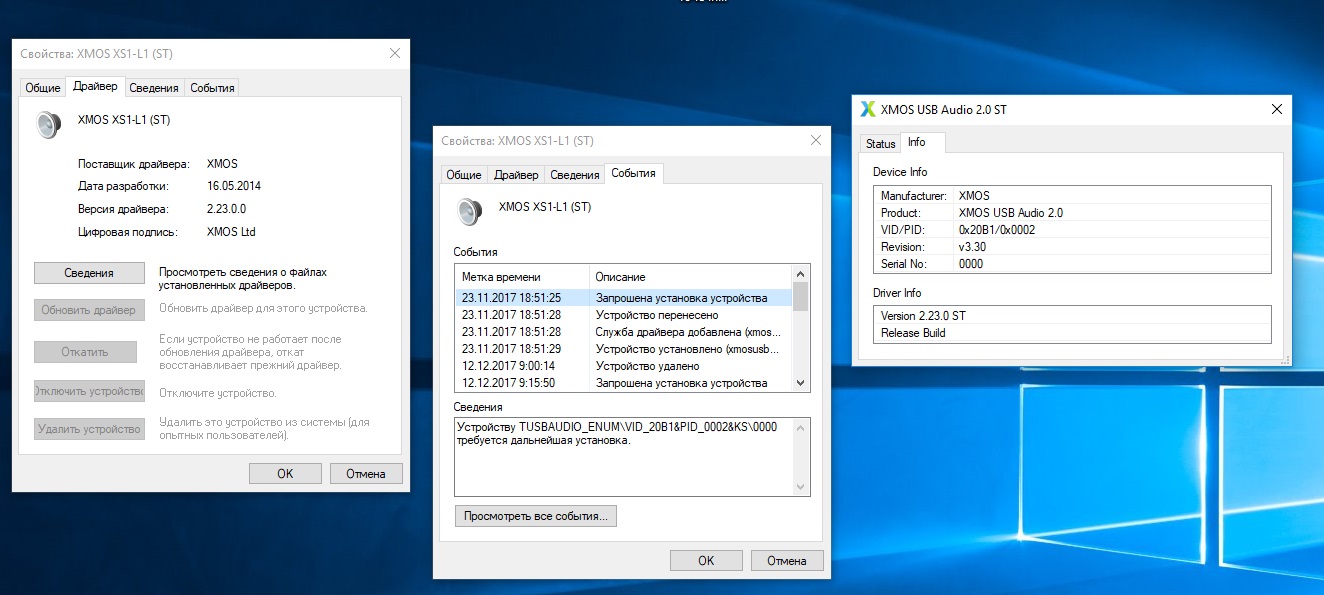Screen dimensions: 1324x595
Task: Select the Устройство удалено event row
Action: point(624,366)
